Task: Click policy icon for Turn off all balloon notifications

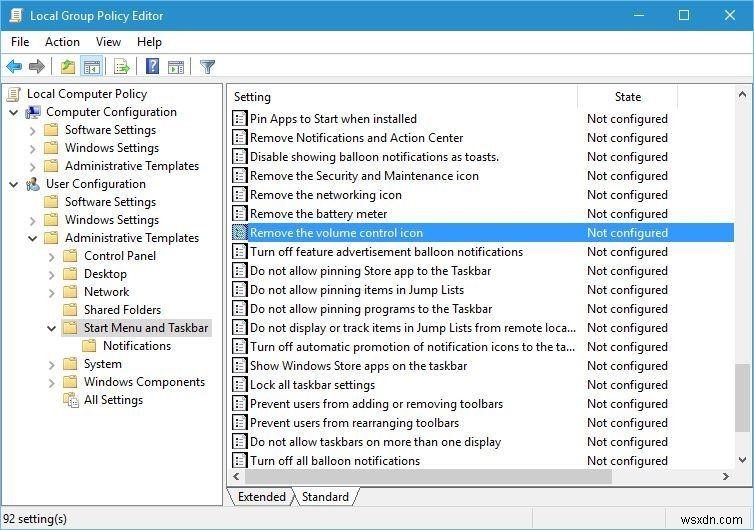Action: (x=239, y=460)
